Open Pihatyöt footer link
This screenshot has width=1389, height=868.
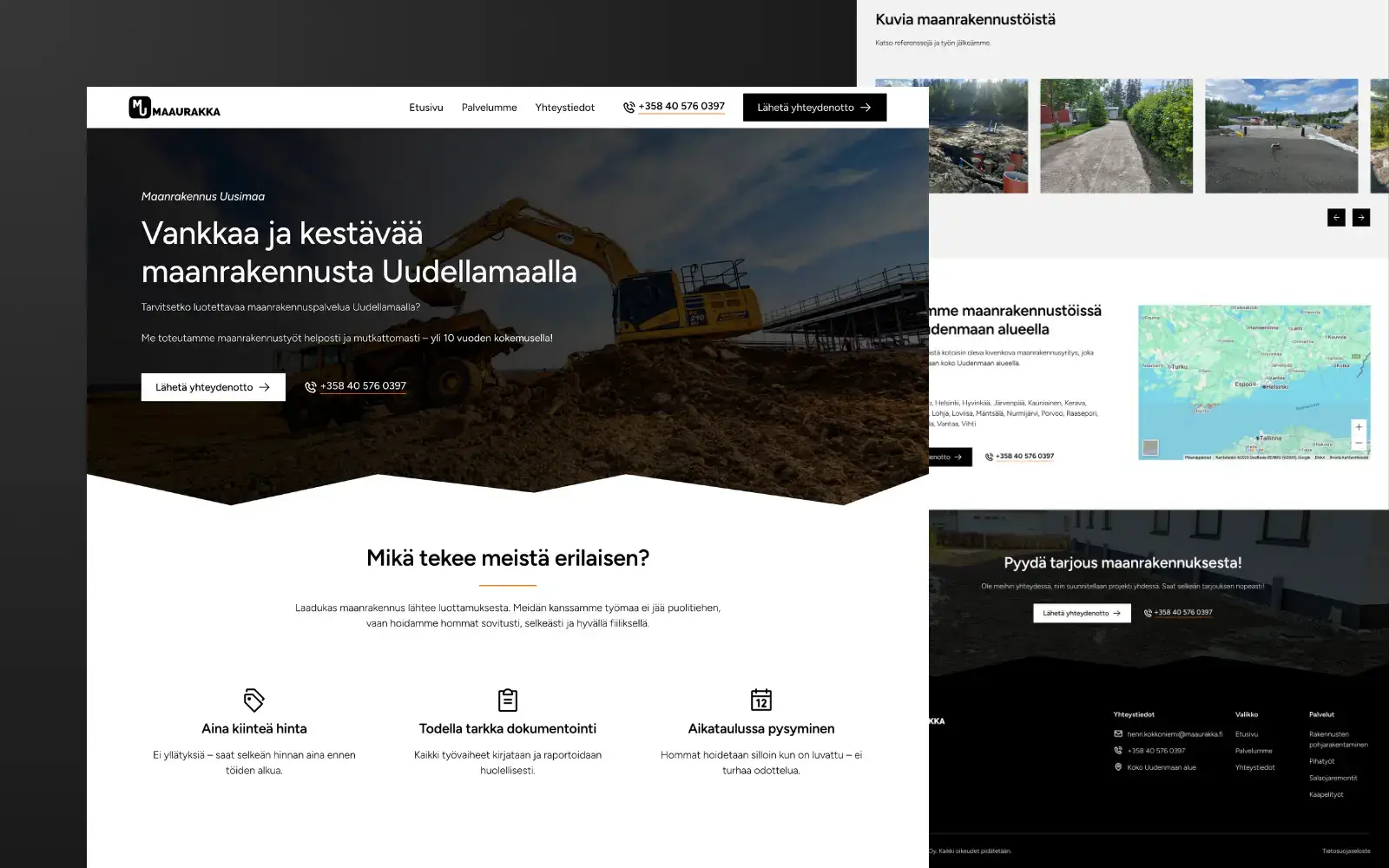point(1322,761)
